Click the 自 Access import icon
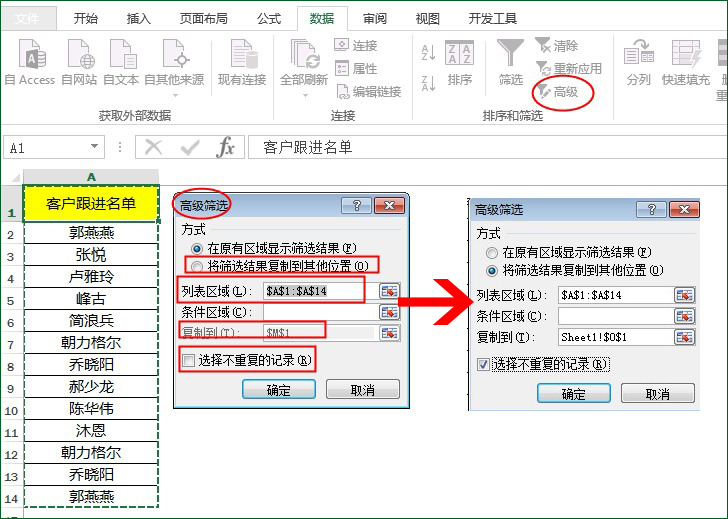 [x=30, y=63]
